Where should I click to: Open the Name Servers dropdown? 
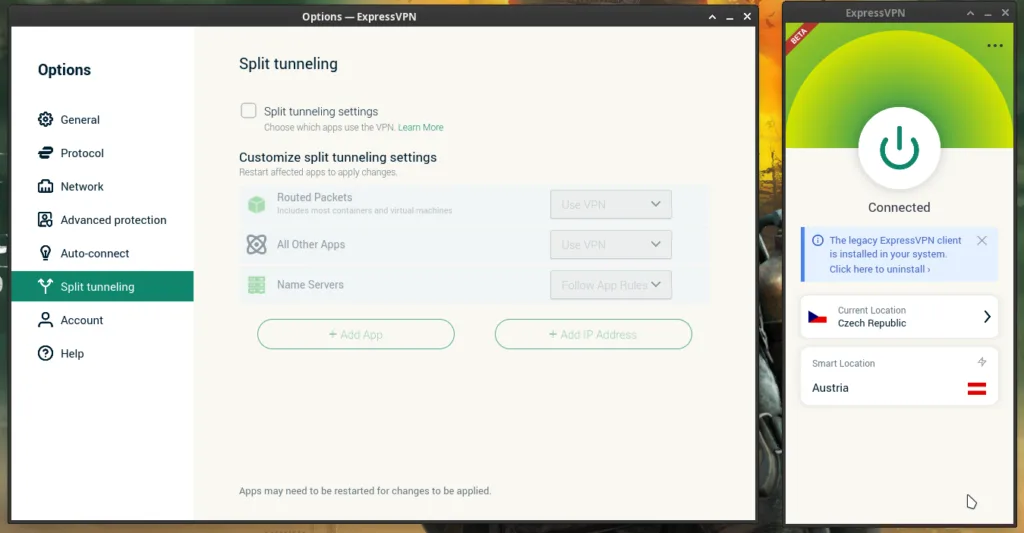(x=610, y=285)
